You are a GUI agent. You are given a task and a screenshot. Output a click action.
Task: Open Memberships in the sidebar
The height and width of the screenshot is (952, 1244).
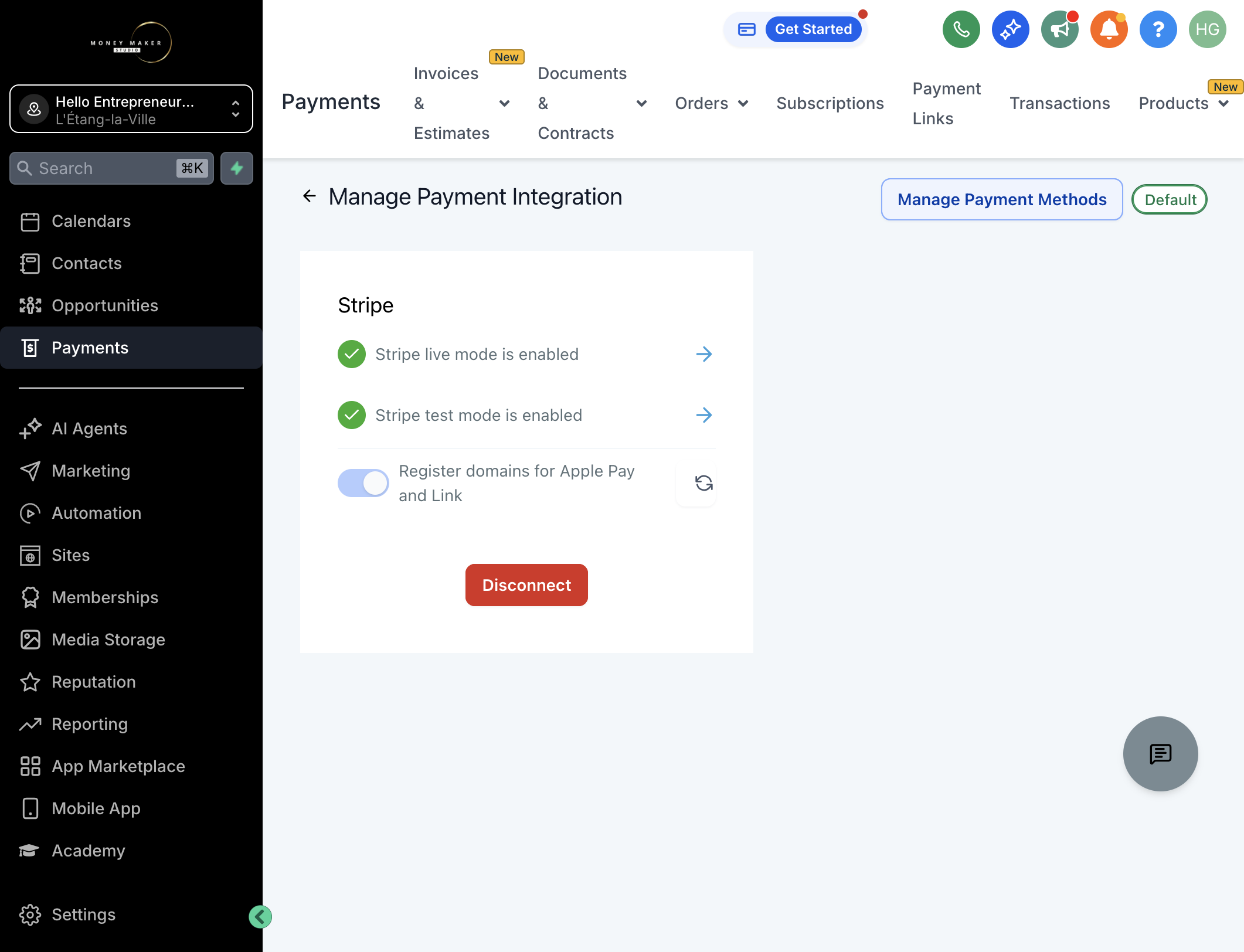click(131, 597)
